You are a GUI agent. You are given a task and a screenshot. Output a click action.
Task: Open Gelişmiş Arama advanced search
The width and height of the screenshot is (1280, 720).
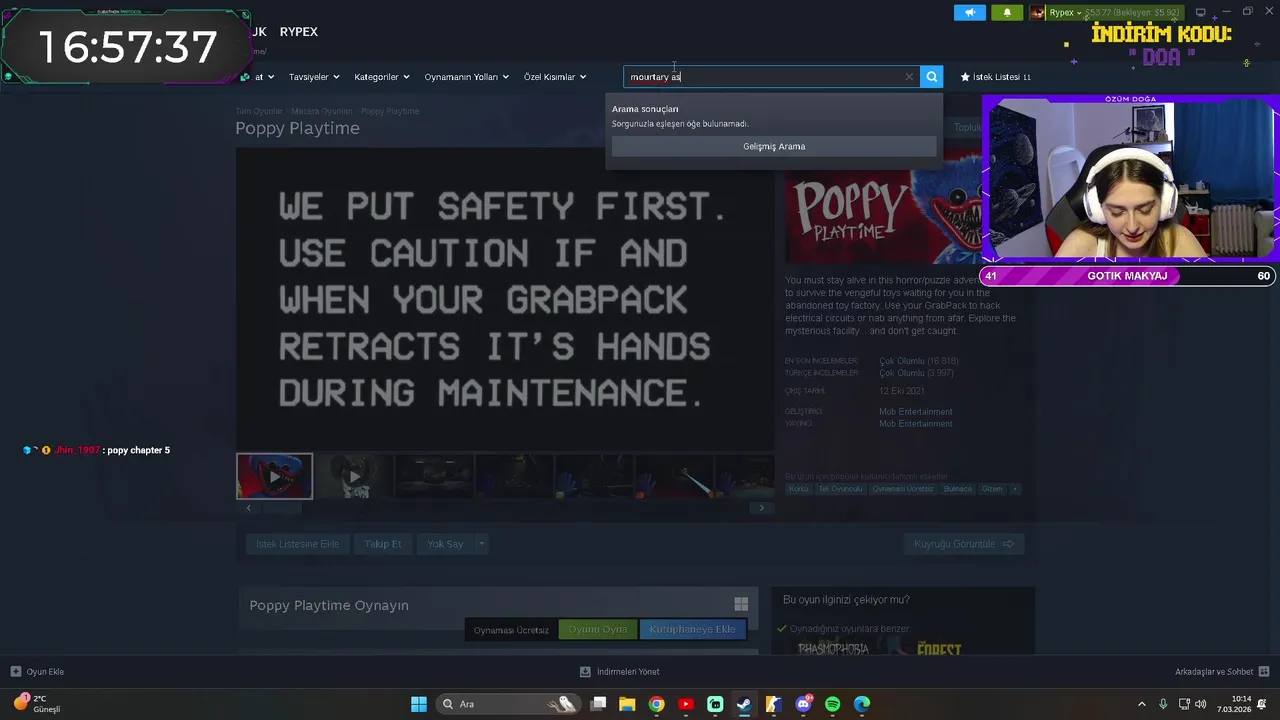(x=774, y=146)
